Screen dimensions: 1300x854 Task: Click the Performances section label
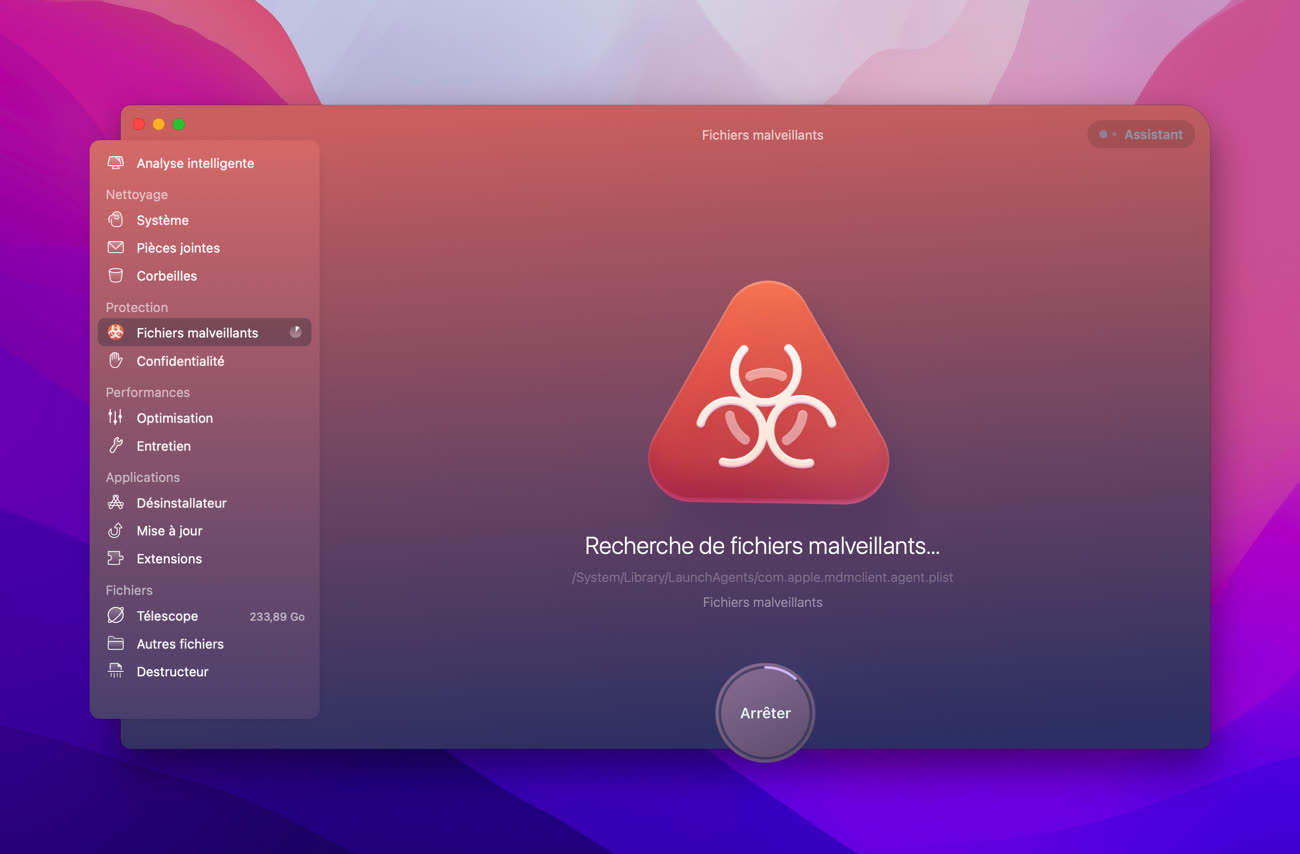point(148,392)
